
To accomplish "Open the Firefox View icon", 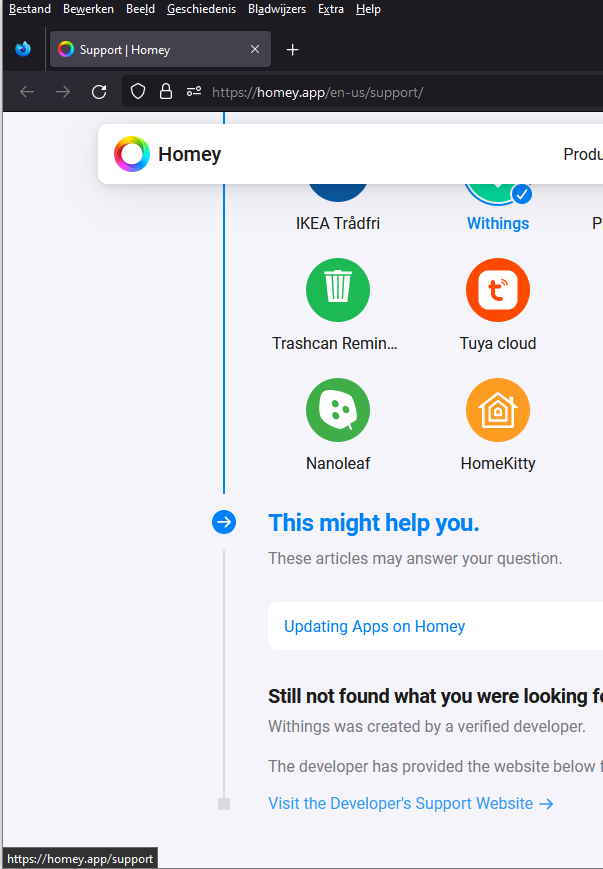I will click(x=23, y=49).
